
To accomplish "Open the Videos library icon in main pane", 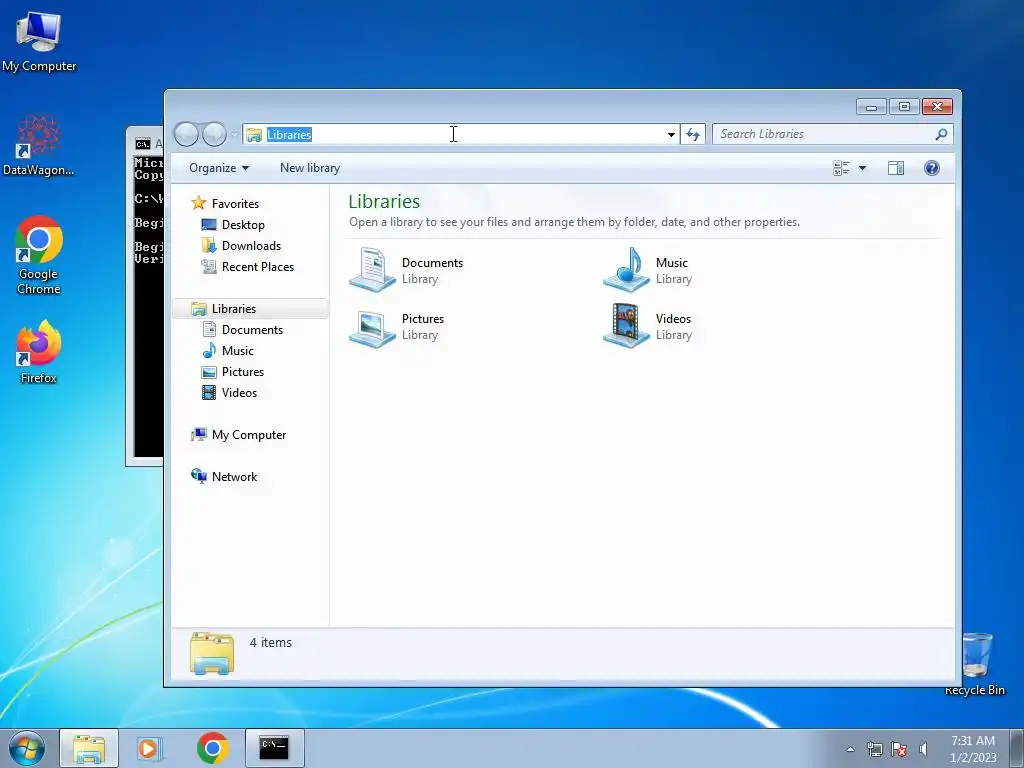I will (x=626, y=327).
